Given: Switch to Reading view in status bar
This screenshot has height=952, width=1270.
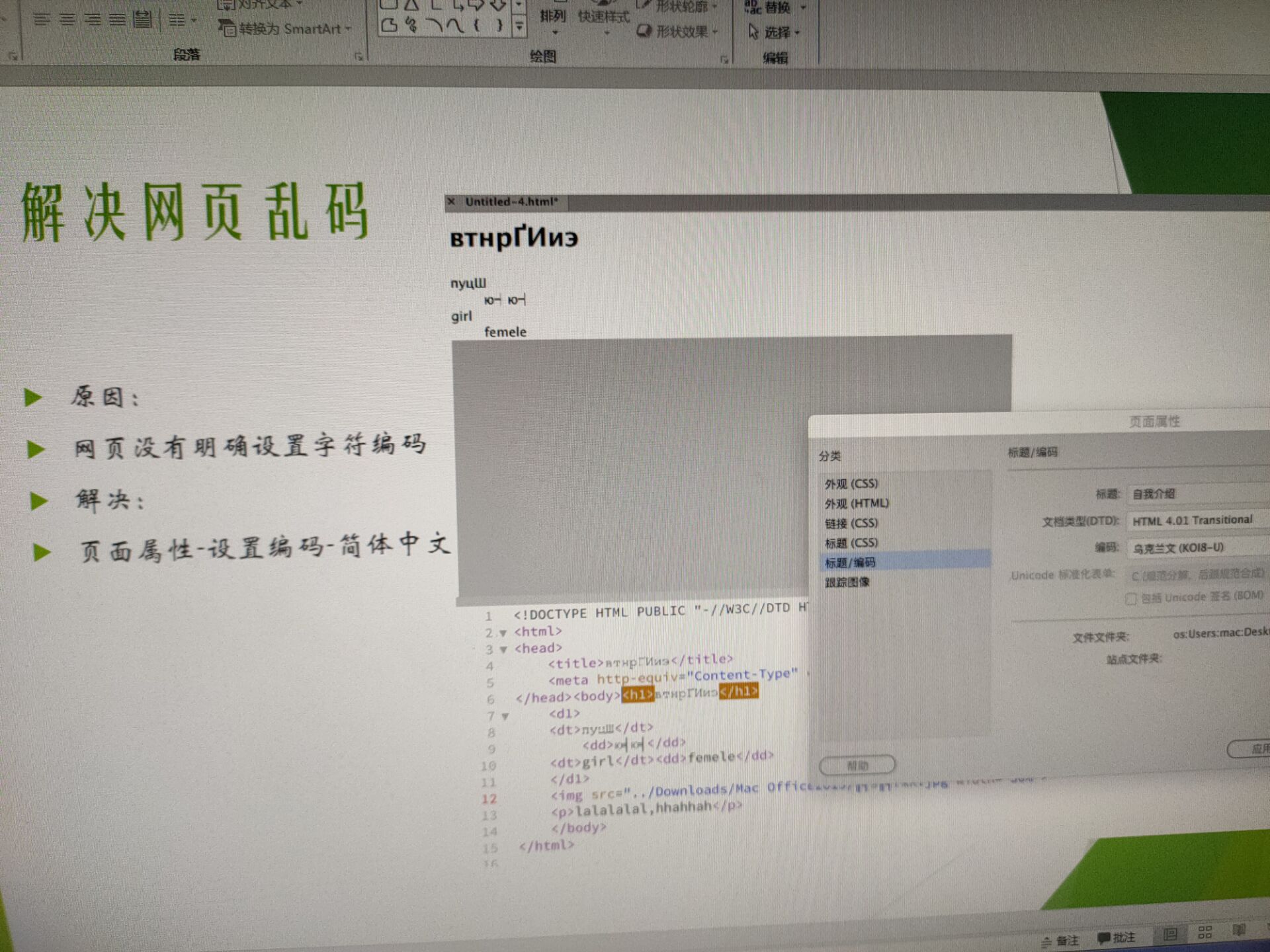Looking at the screenshot, I should point(1239,930).
